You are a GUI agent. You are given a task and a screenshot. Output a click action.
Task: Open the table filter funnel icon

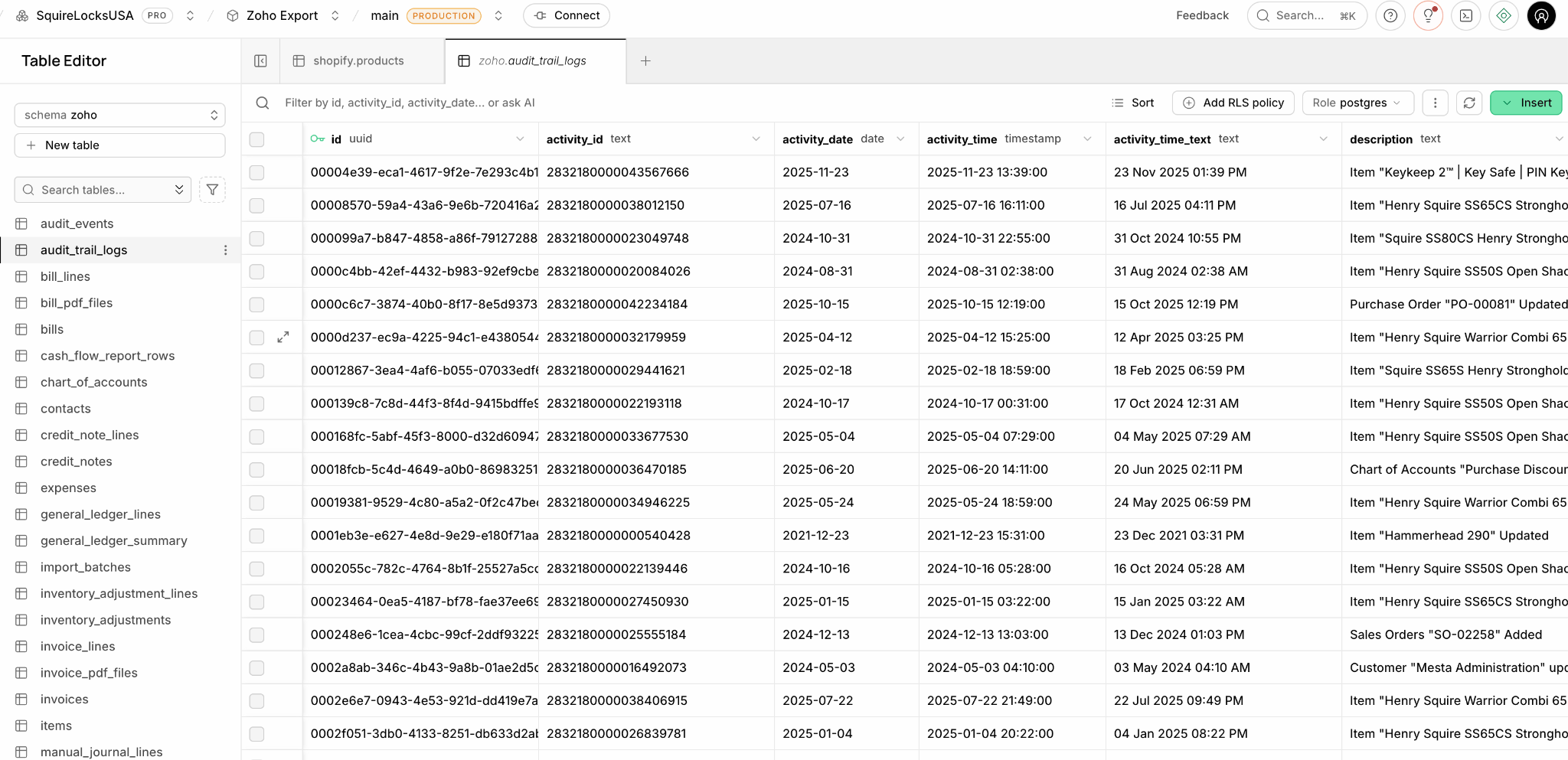pyautogui.click(x=212, y=190)
